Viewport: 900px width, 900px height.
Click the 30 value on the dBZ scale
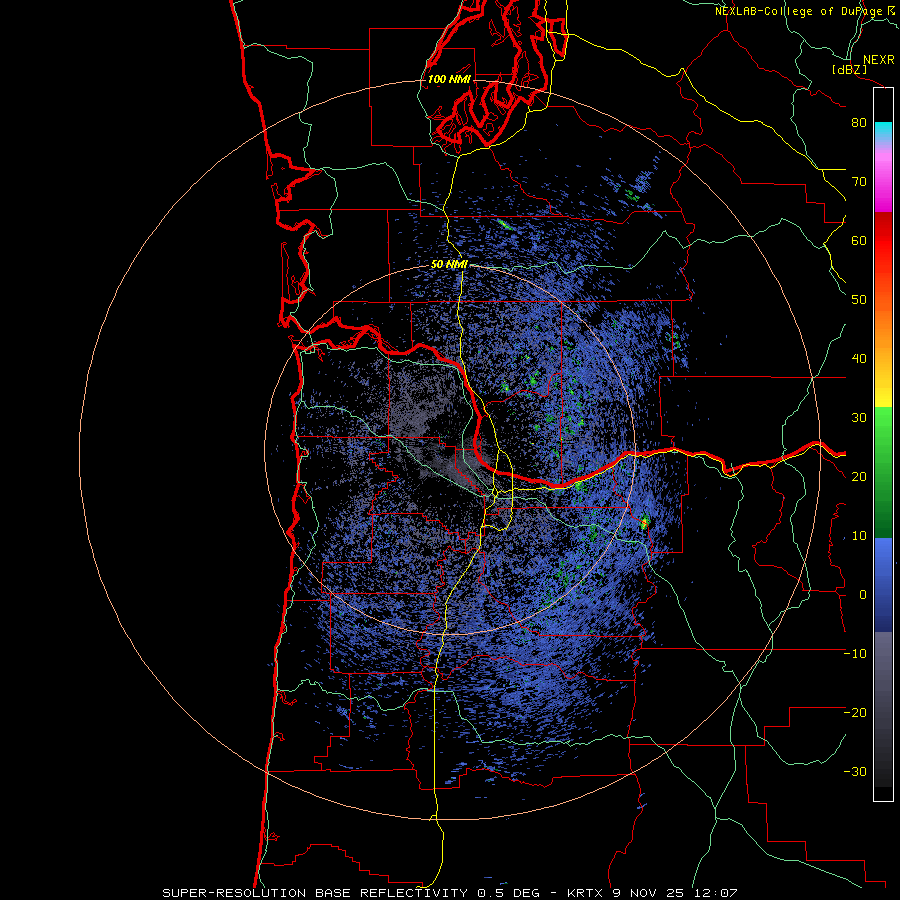pos(859,418)
